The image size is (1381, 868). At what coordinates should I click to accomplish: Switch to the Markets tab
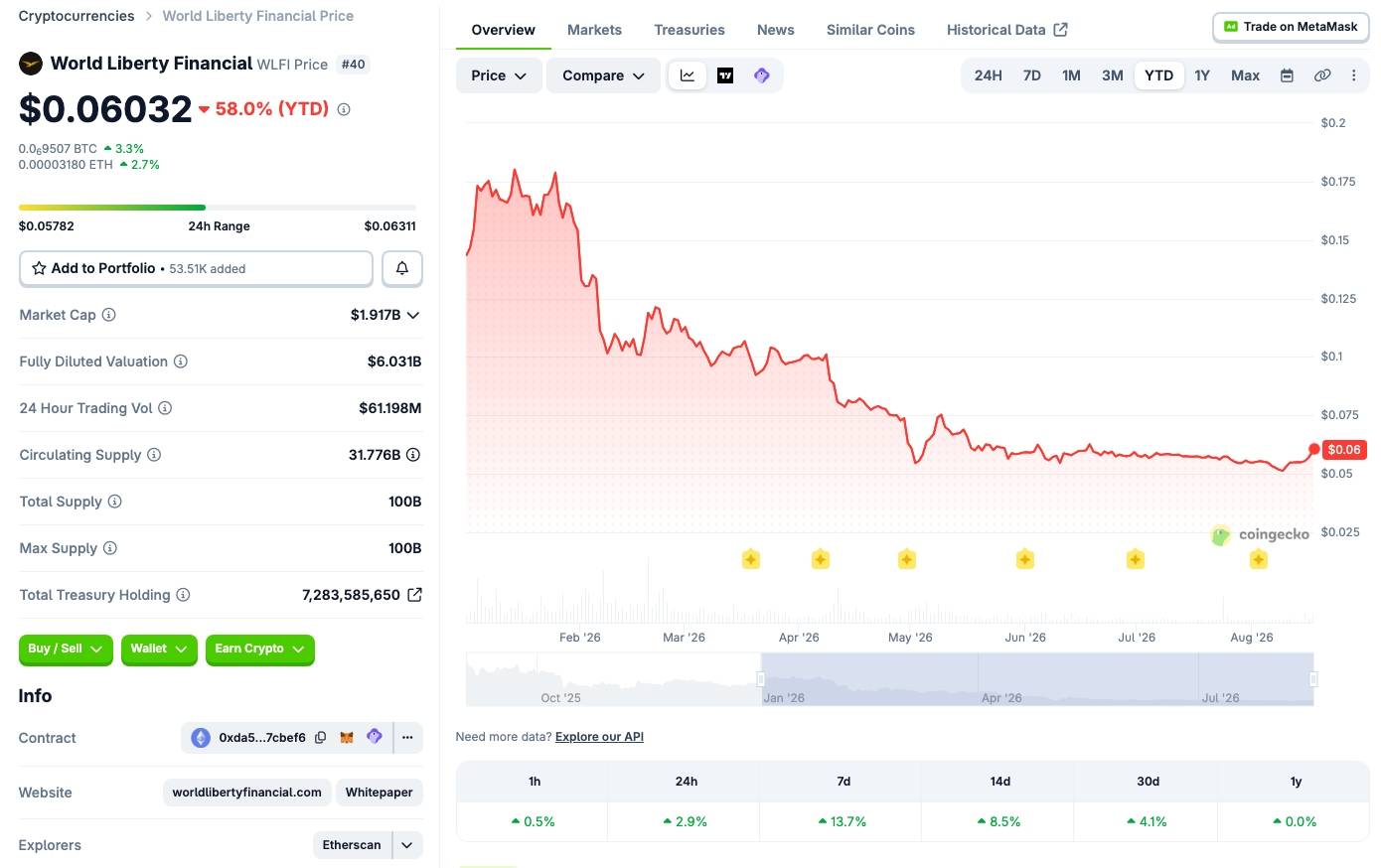(594, 30)
